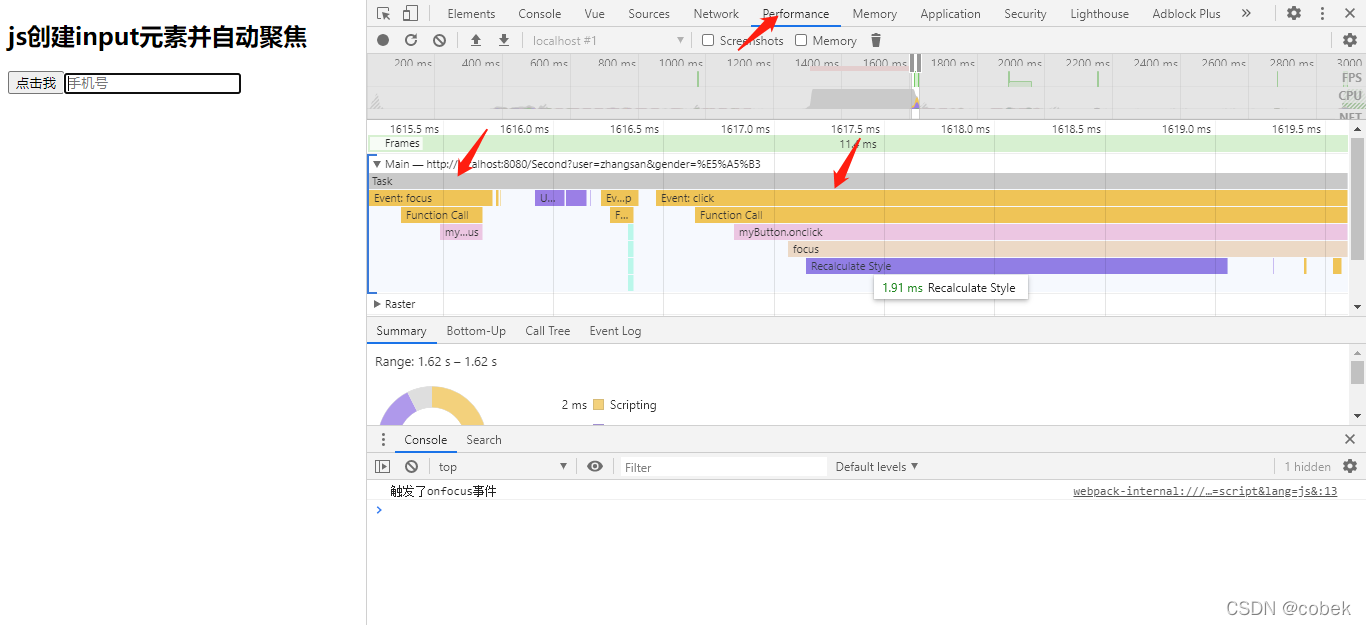Click the 1 hidden messages label
Screen dimensions: 1366x625
[1307, 467]
